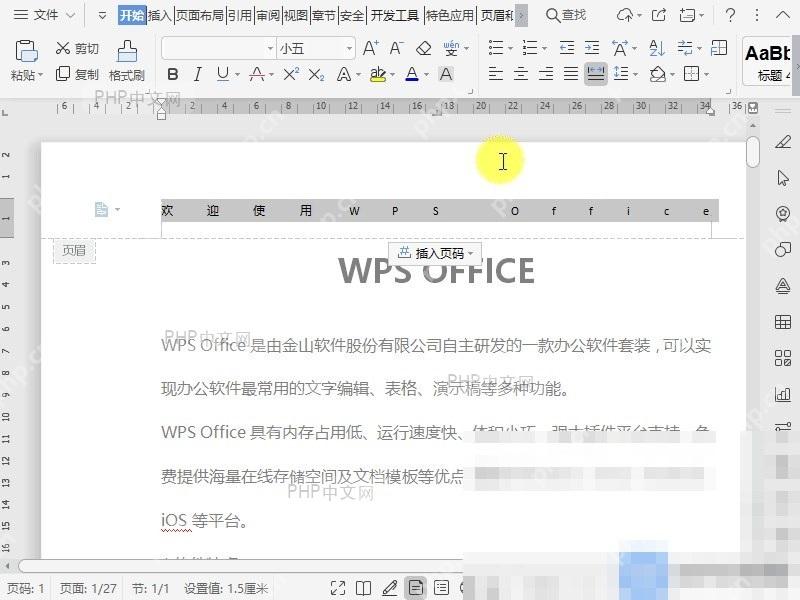The height and width of the screenshot is (600, 800).
Task: Apply the font color A swatch
Action: click(x=412, y=74)
